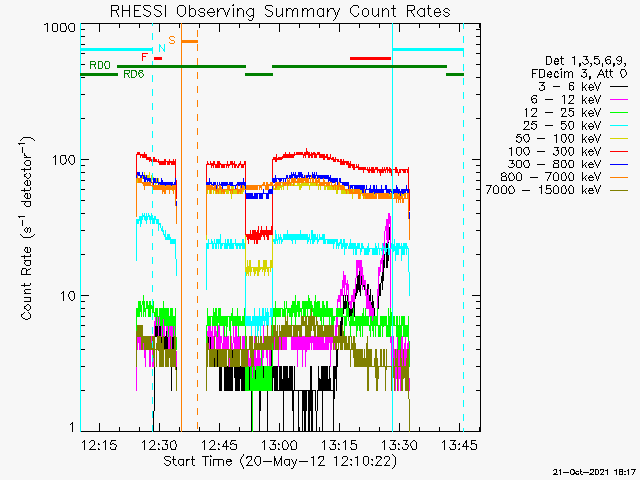
Task: Click the chart title RHESSI Observing Summary Count Rates
Action: click(x=280, y=11)
